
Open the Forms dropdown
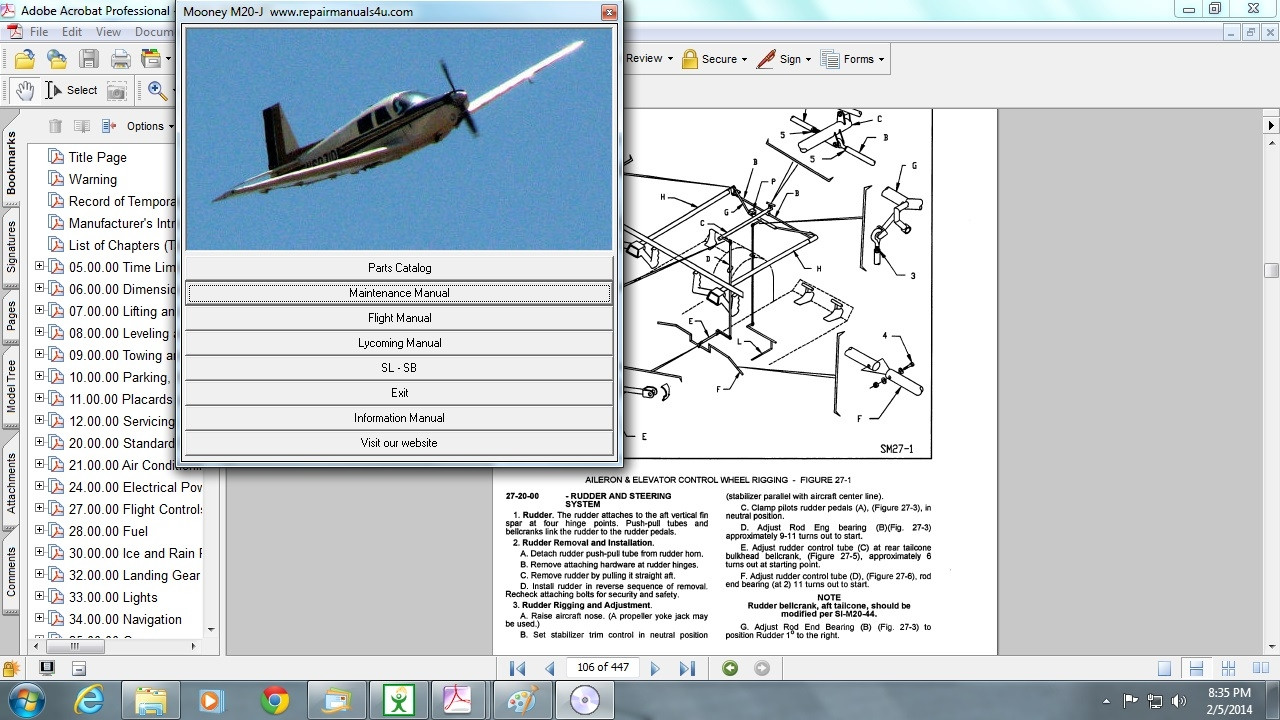coord(853,59)
